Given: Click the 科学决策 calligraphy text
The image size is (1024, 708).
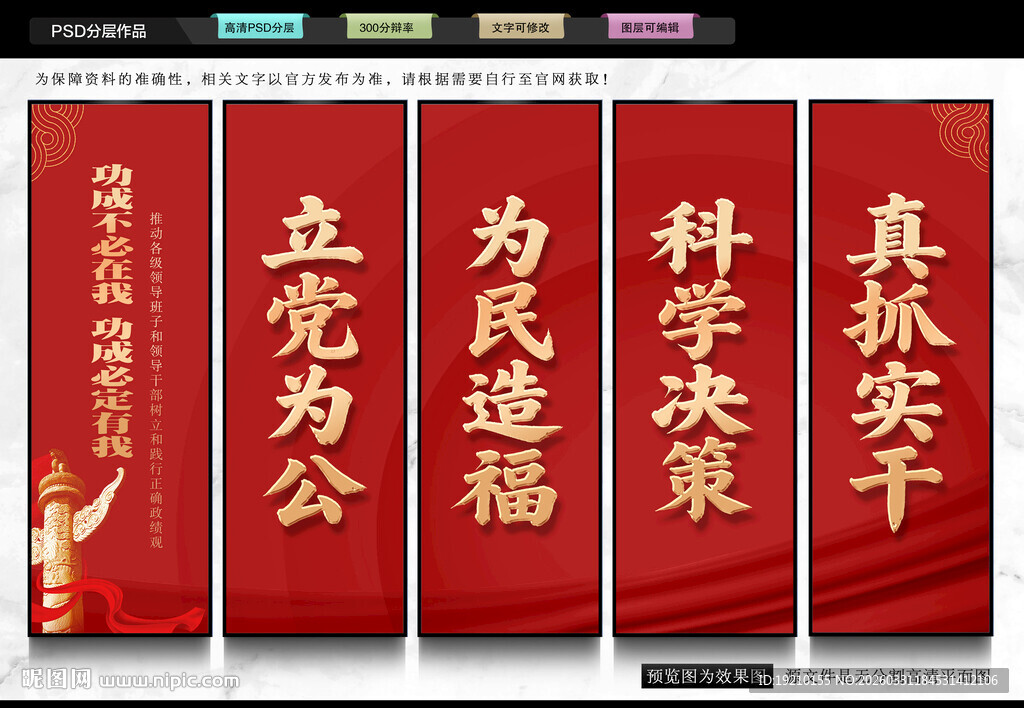Looking at the screenshot, I should (x=702, y=360).
